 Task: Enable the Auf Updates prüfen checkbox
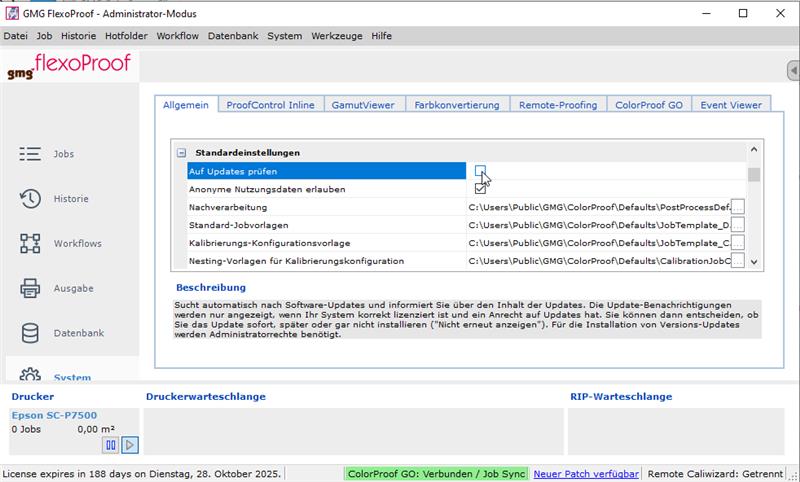click(480, 171)
